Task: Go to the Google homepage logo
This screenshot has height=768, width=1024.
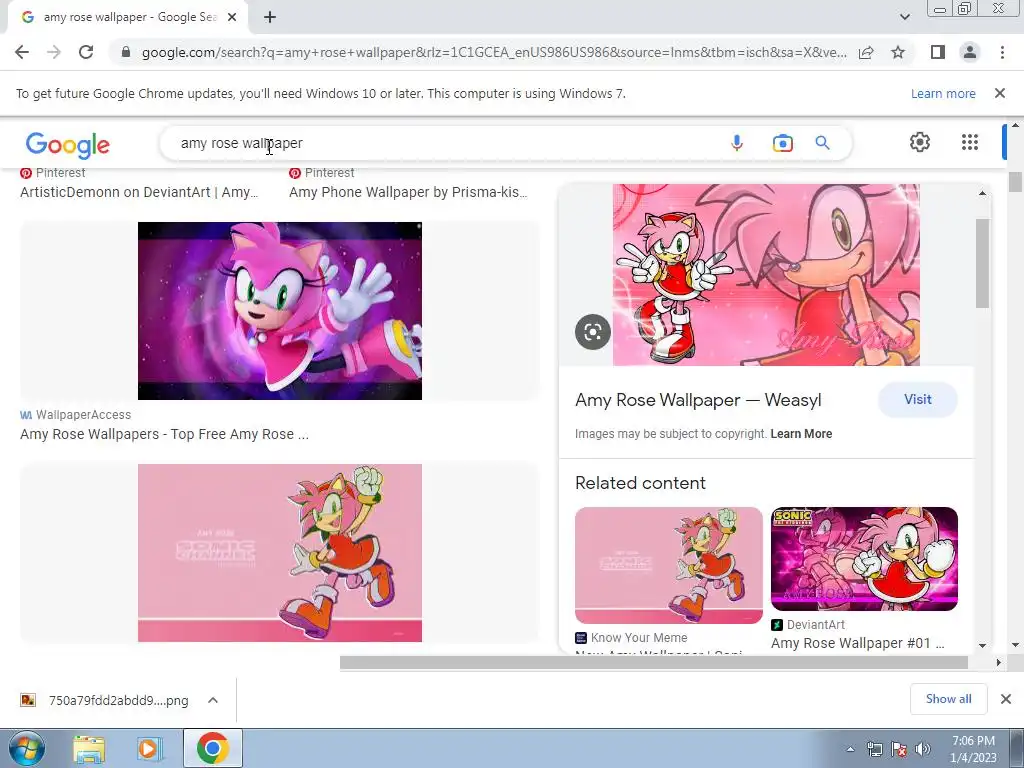Action: point(68,145)
